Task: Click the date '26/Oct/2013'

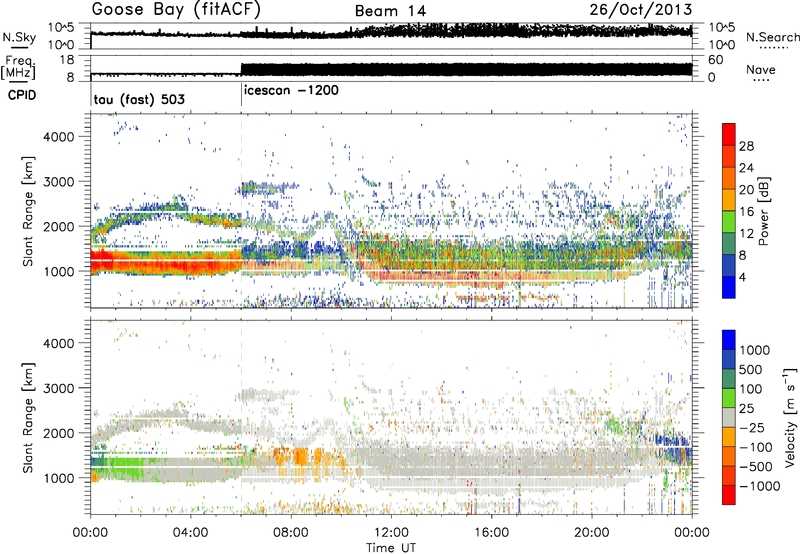Action: click(x=641, y=10)
